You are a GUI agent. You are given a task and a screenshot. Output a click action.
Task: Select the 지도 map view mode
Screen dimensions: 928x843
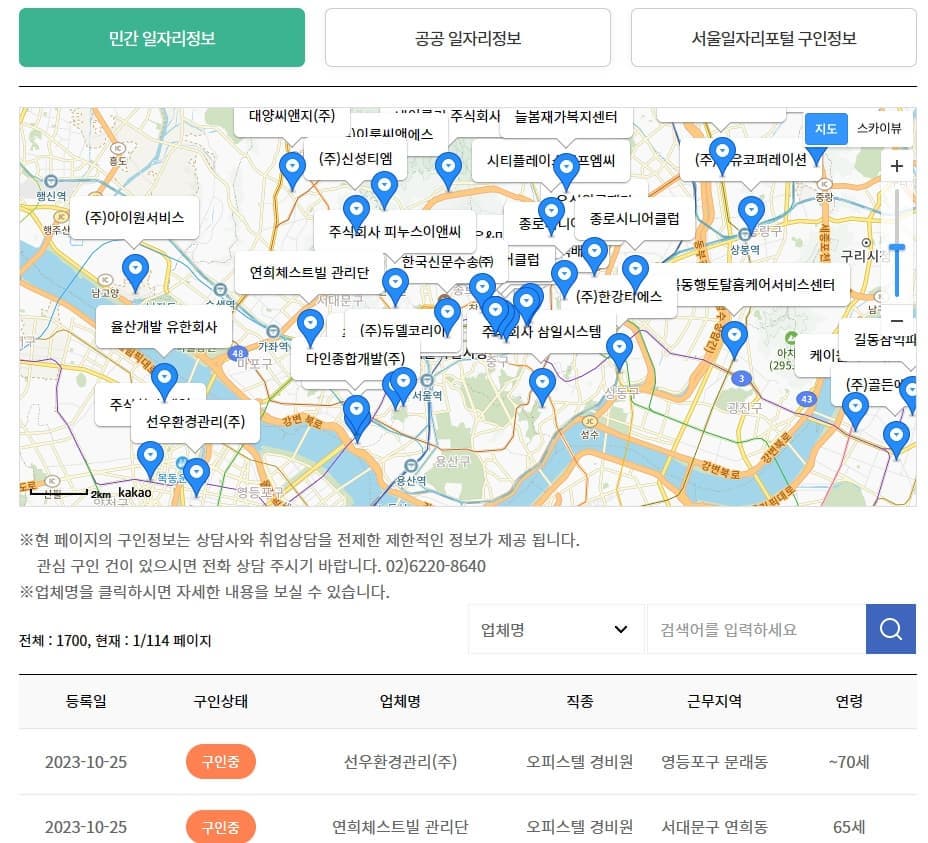824,129
